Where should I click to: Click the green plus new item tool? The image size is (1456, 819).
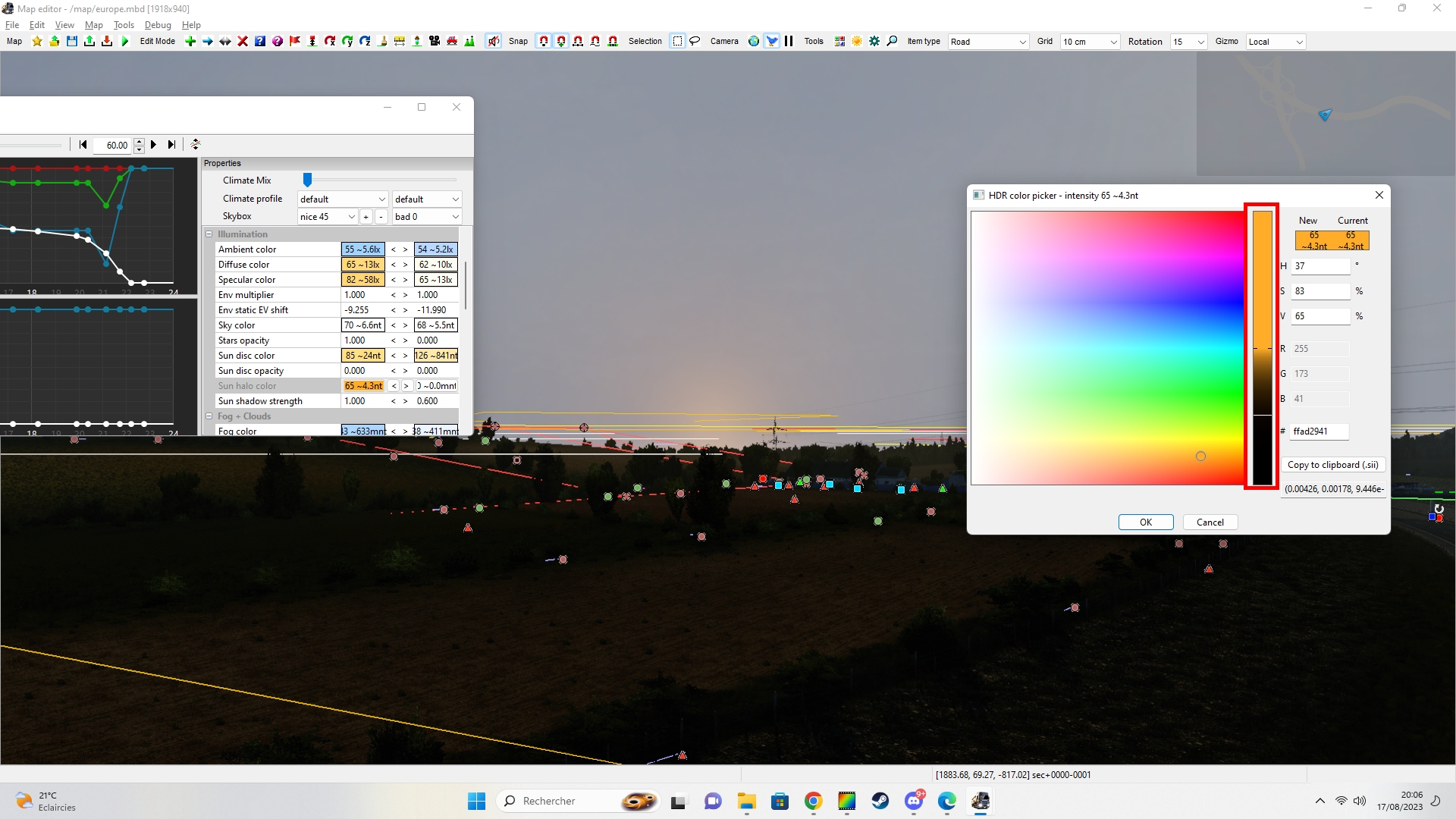pos(190,41)
